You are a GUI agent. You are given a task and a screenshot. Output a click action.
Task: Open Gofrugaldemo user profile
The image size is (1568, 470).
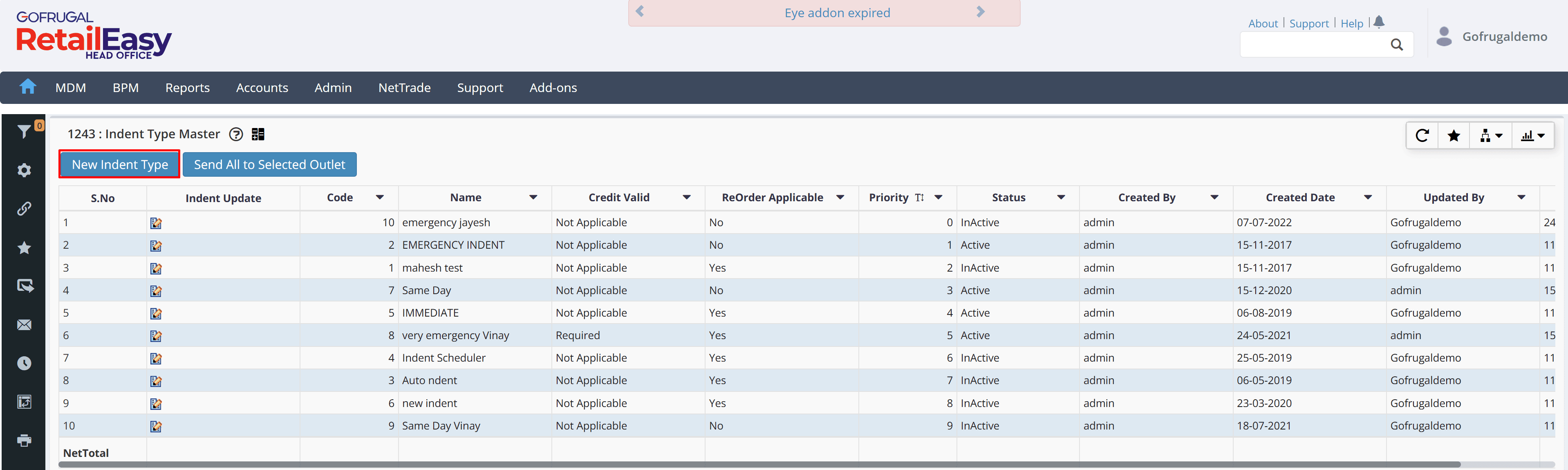click(1492, 36)
